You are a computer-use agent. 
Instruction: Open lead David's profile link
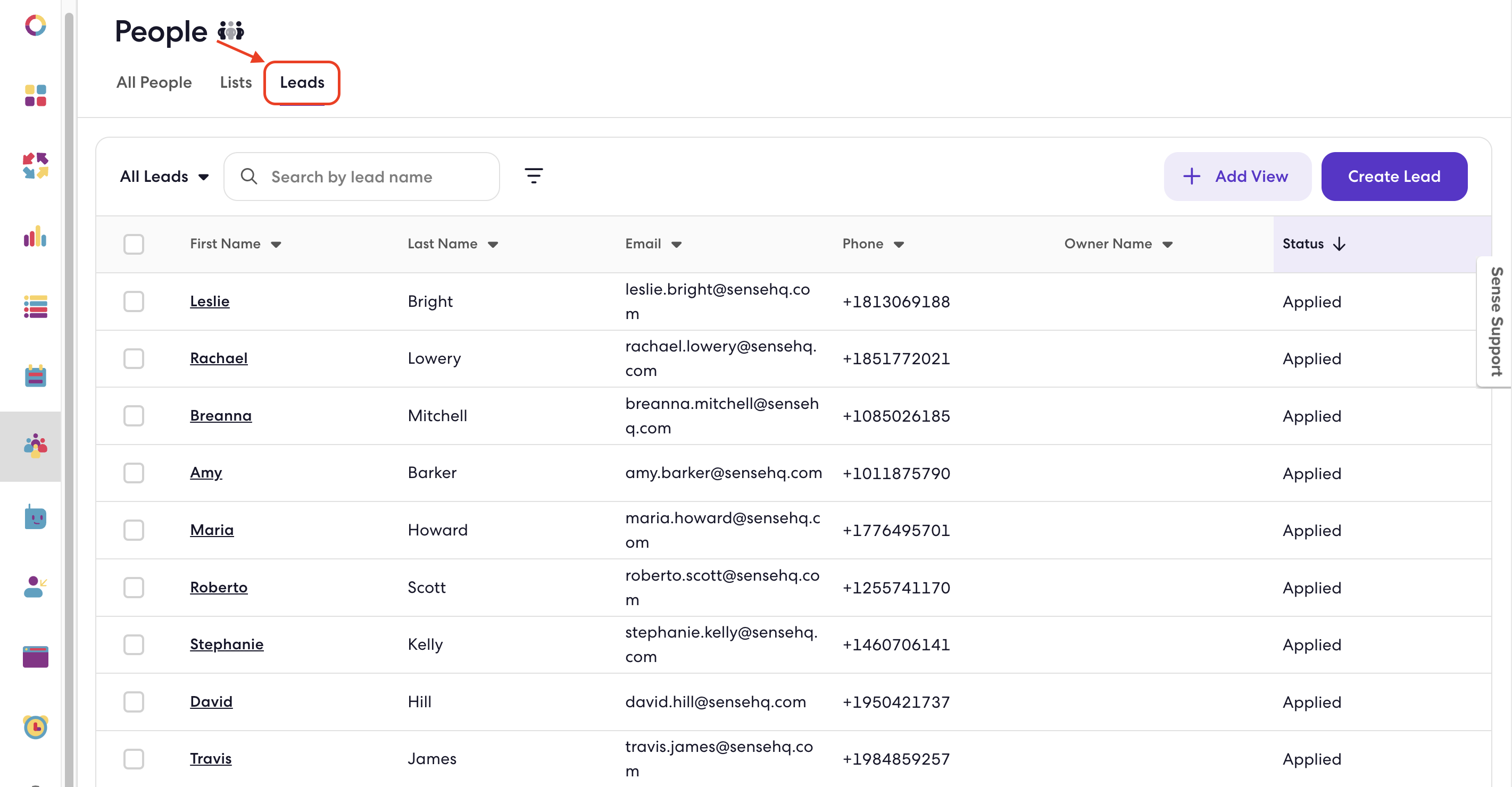click(211, 702)
